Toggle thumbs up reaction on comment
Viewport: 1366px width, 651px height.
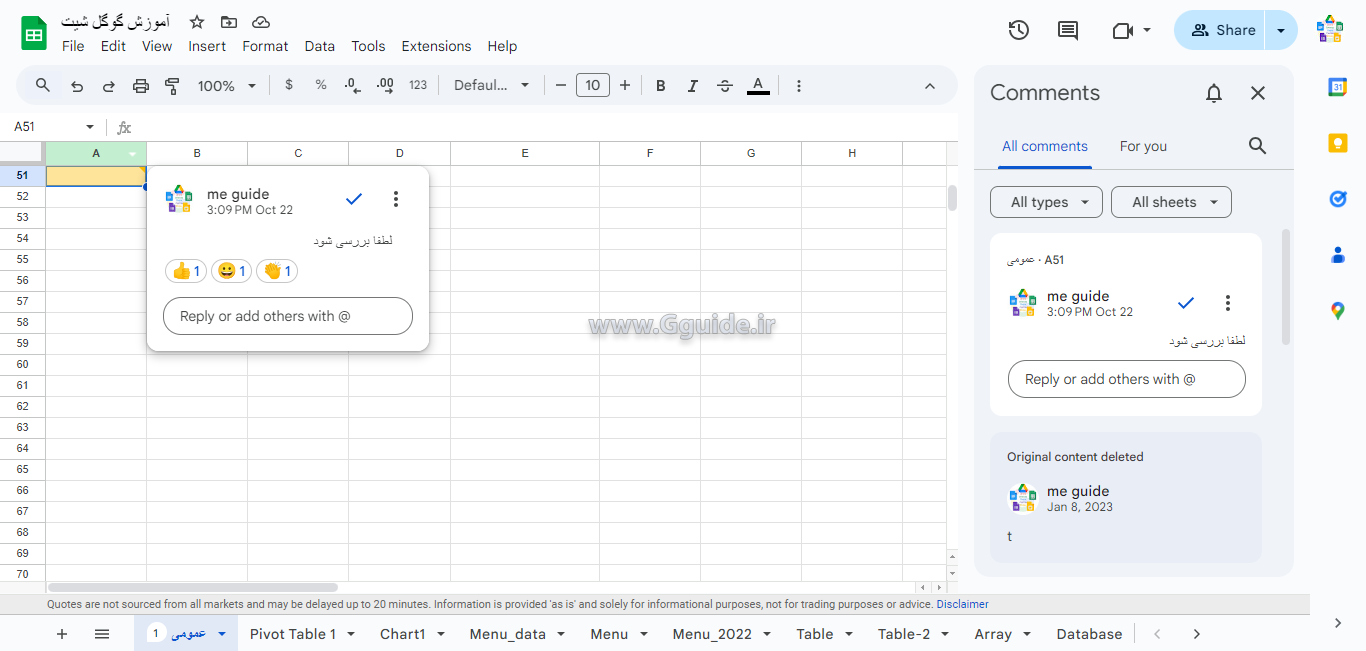(186, 271)
